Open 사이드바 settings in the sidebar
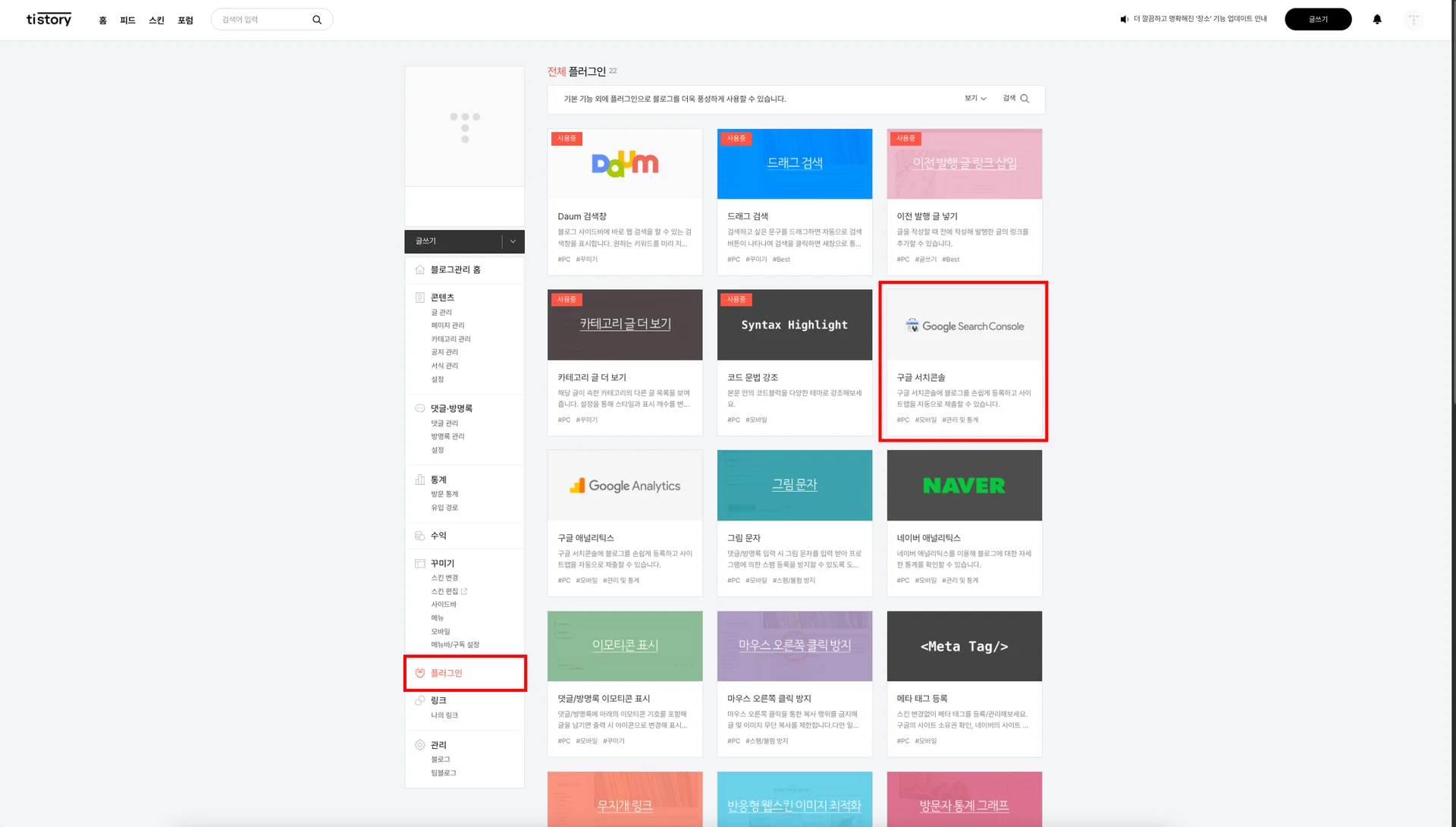 click(444, 605)
